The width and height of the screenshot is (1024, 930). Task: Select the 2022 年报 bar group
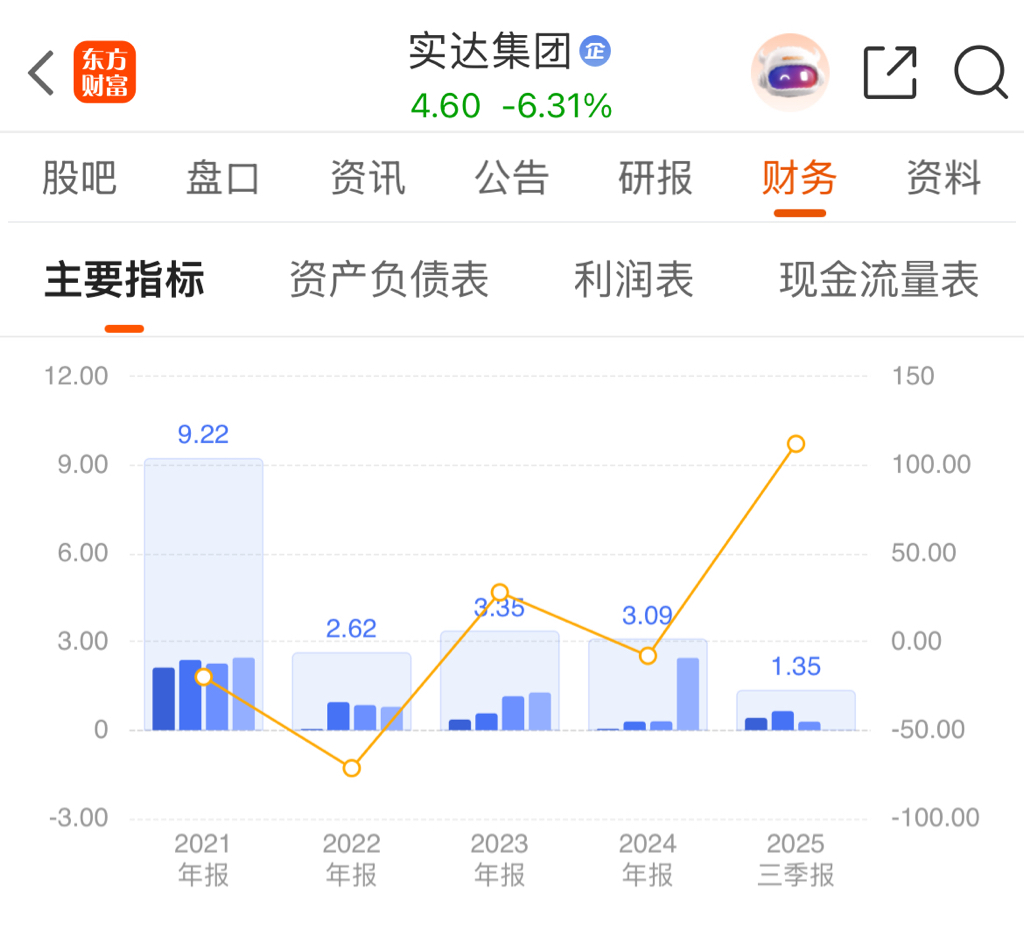point(351,691)
